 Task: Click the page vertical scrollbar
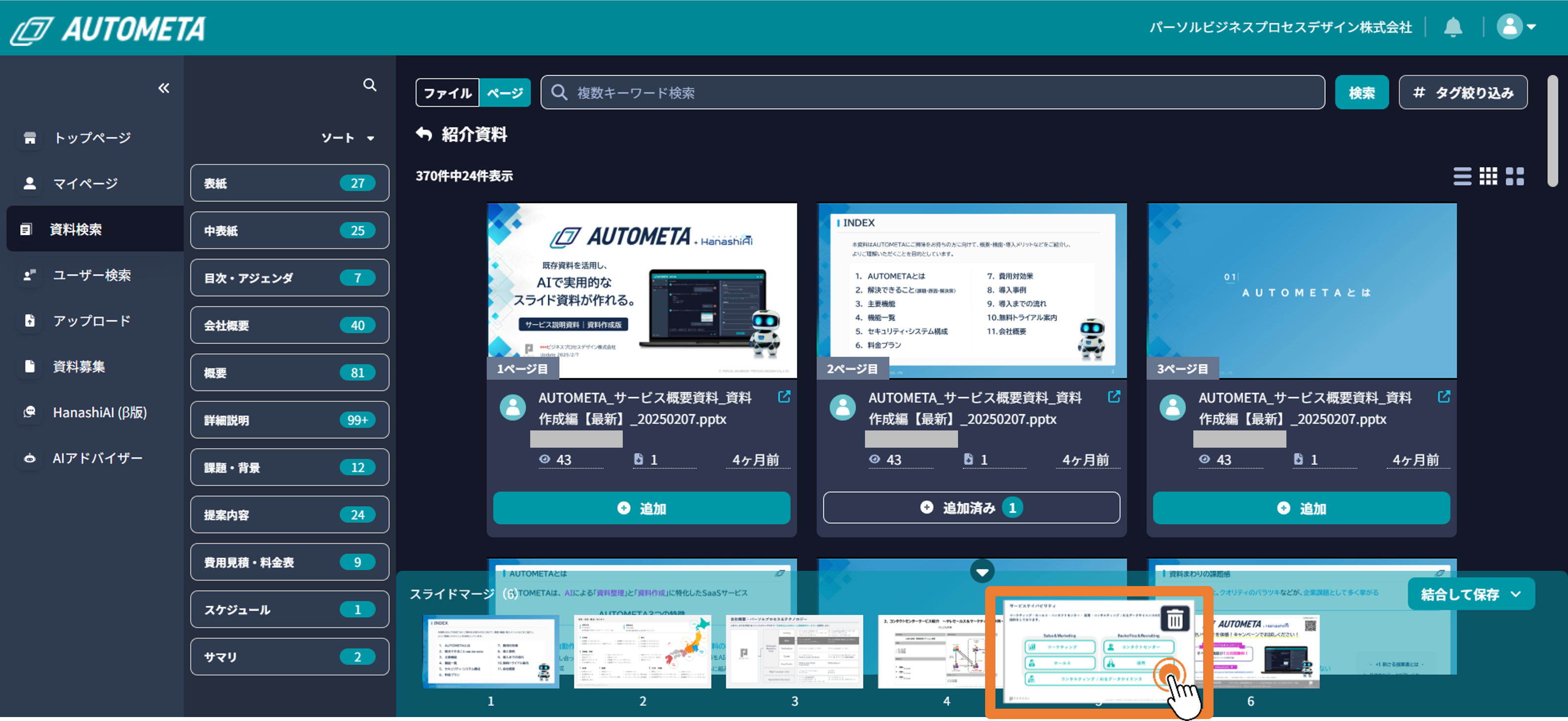pyautogui.click(x=1552, y=131)
